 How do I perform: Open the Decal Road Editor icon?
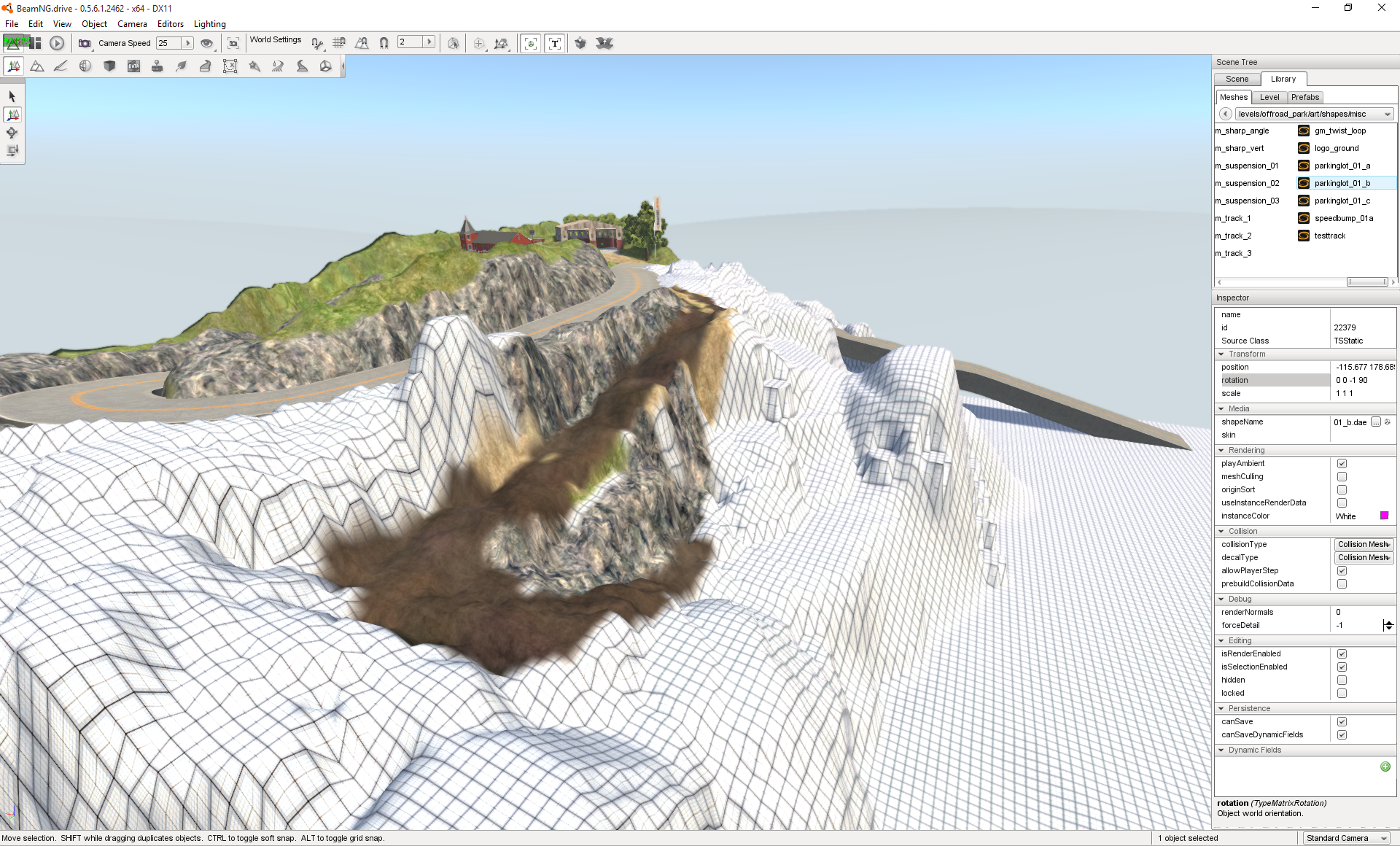(x=302, y=66)
